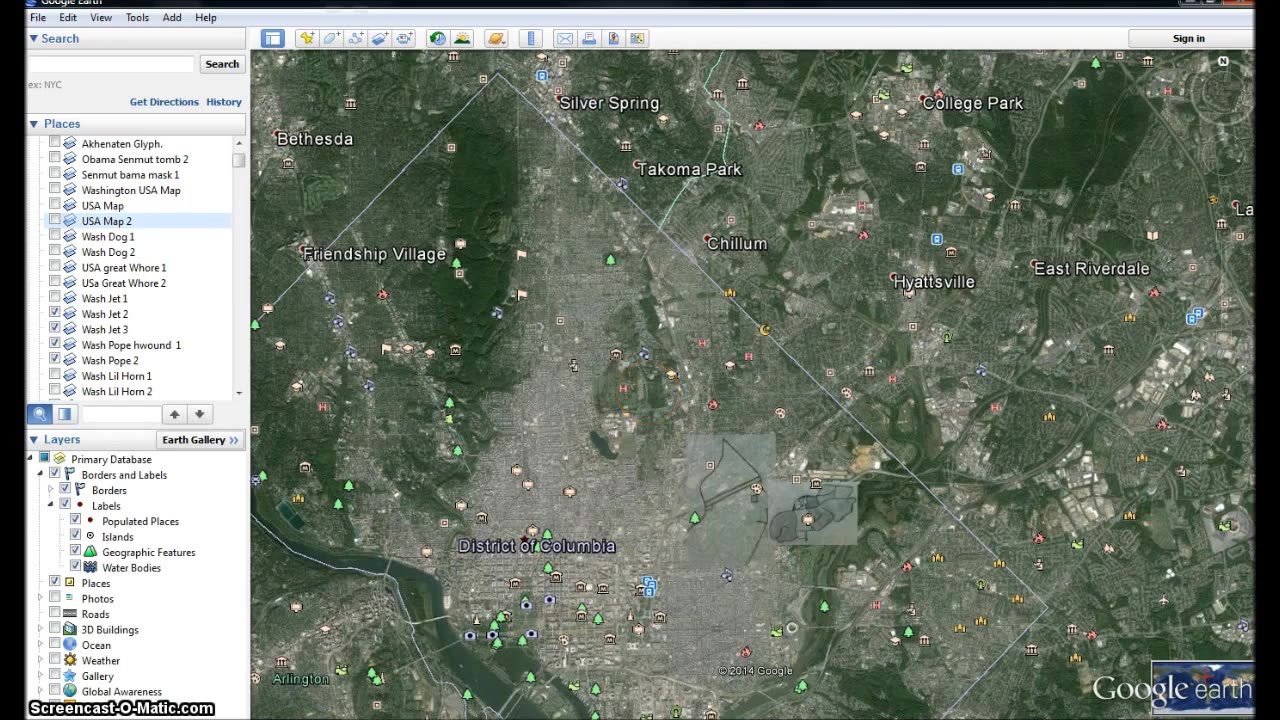Click the Get Directions link
The width and height of the screenshot is (1280, 720).
click(164, 102)
